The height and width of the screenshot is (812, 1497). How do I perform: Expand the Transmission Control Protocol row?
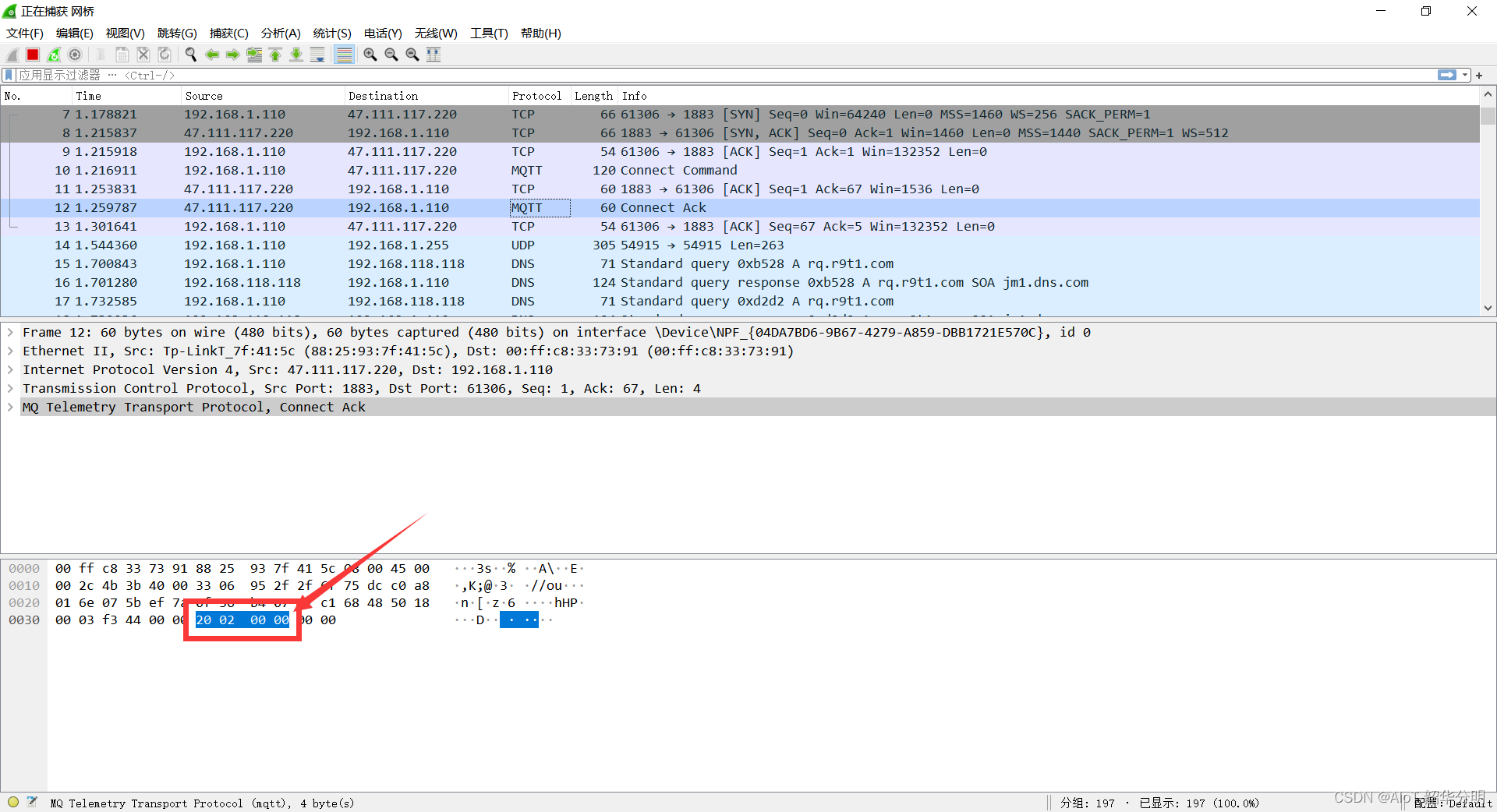pyautogui.click(x=10, y=389)
